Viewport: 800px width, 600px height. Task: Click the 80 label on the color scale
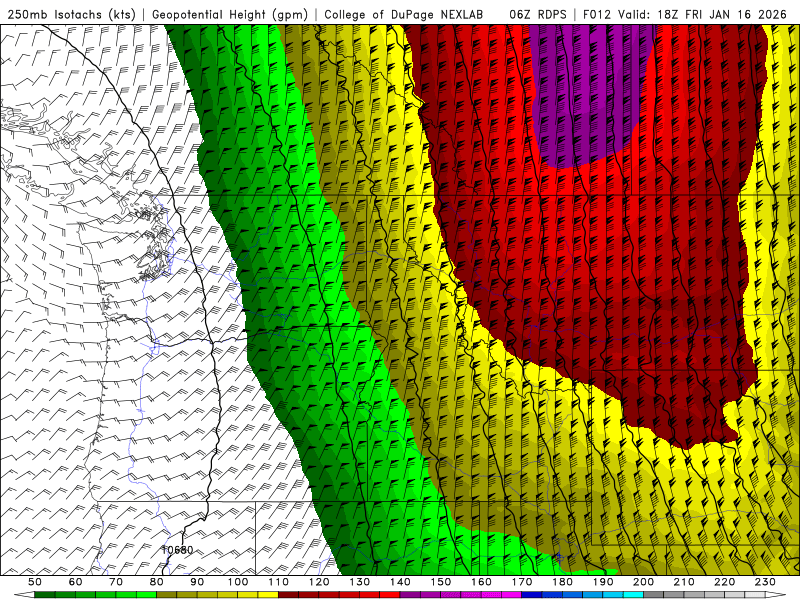(157, 582)
